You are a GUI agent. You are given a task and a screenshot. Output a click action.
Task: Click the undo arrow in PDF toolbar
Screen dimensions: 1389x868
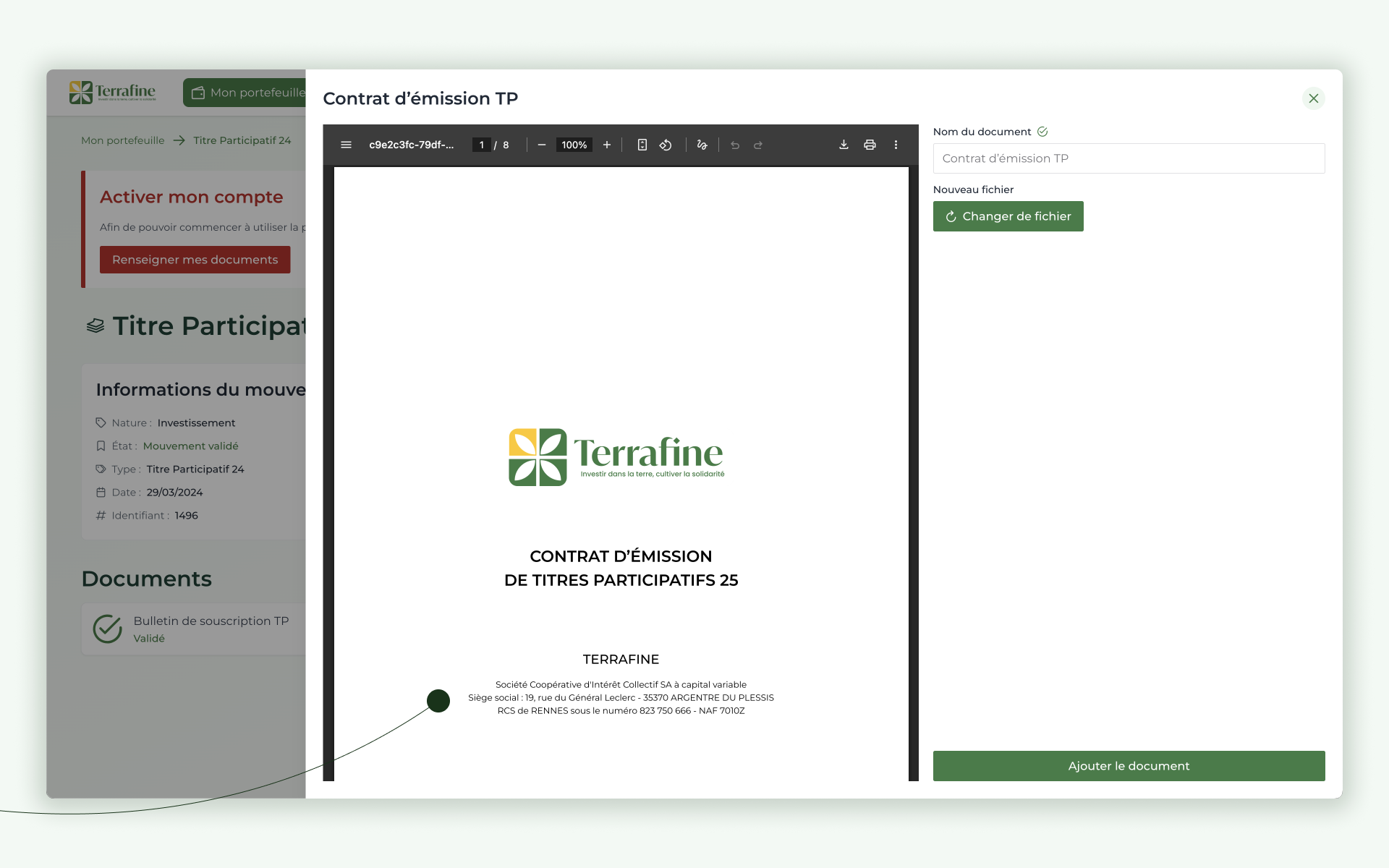(x=735, y=145)
